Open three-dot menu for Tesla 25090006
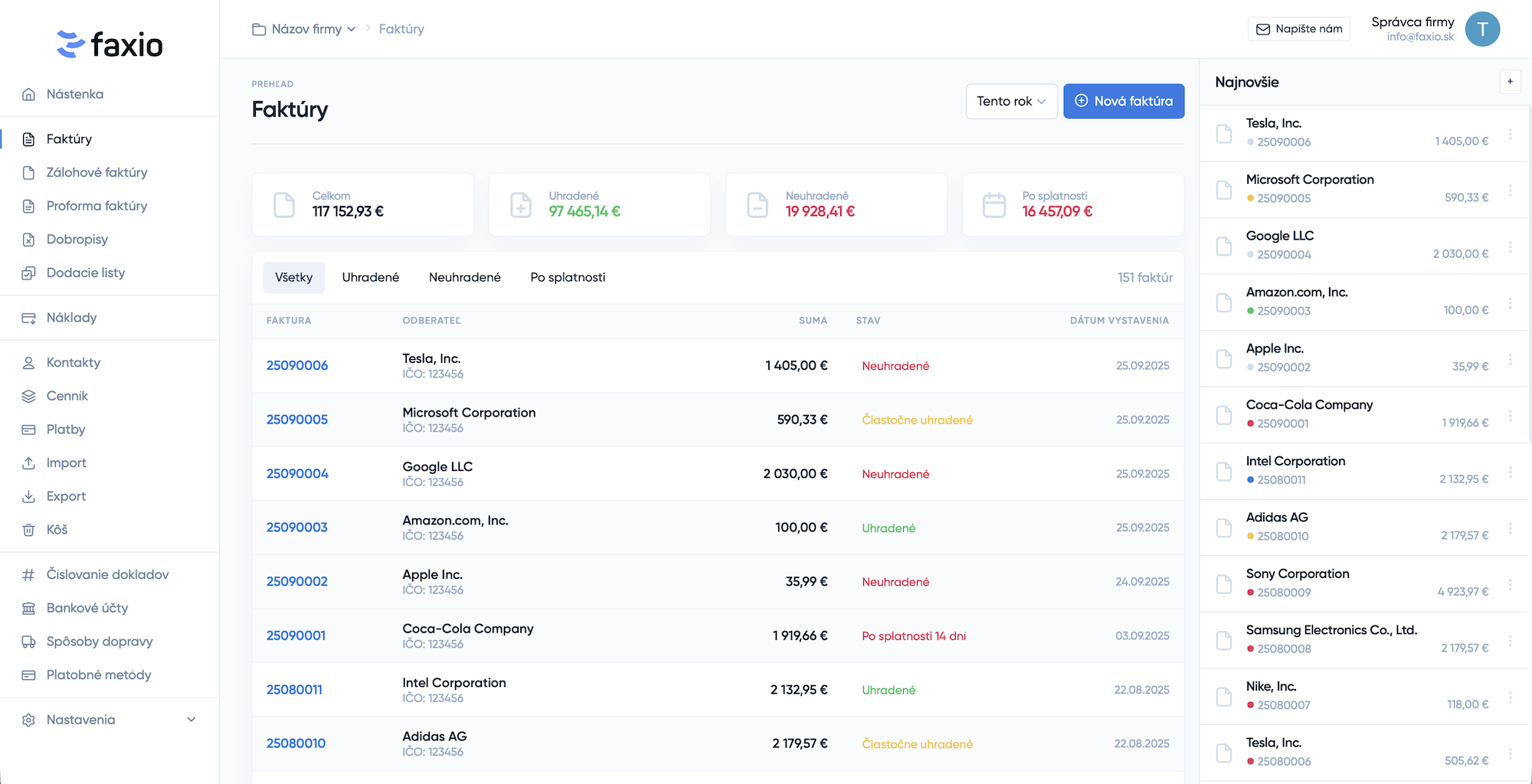 point(1510,134)
